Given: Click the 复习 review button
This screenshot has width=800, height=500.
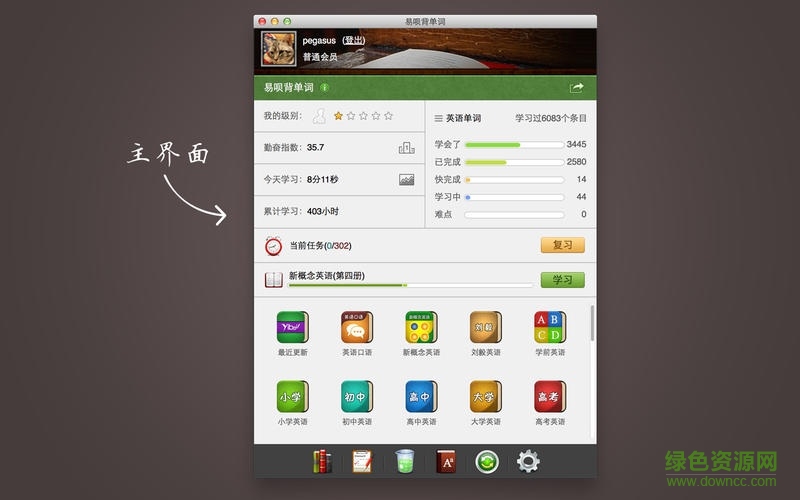Looking at the screenshot, I should click(562, 245).
